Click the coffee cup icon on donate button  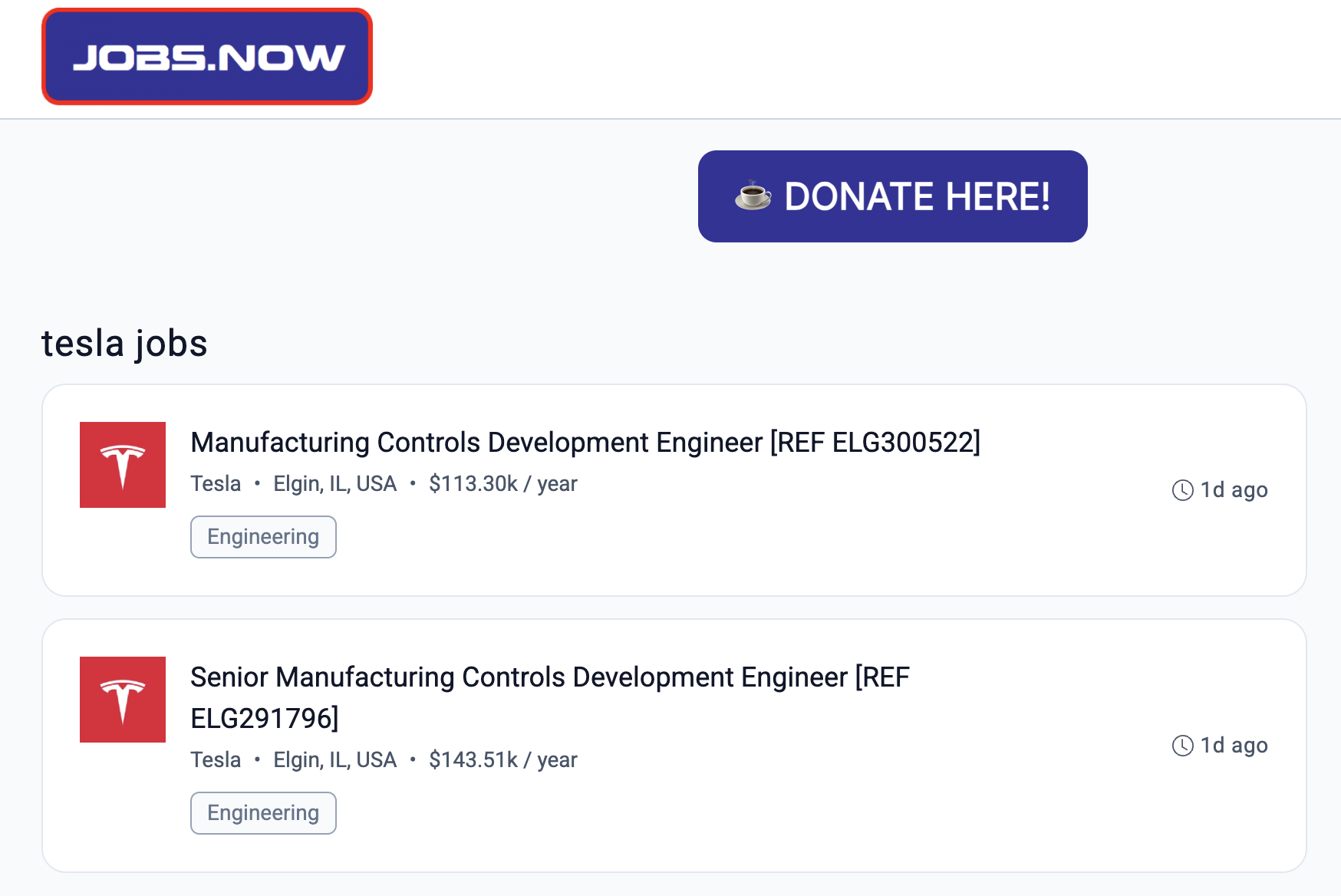tap(753, 196)
